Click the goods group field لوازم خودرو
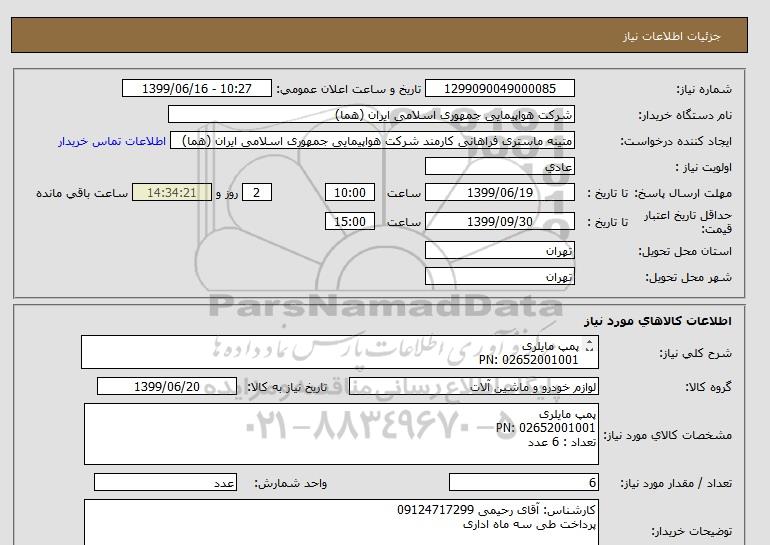 click(x=473, y=386)
